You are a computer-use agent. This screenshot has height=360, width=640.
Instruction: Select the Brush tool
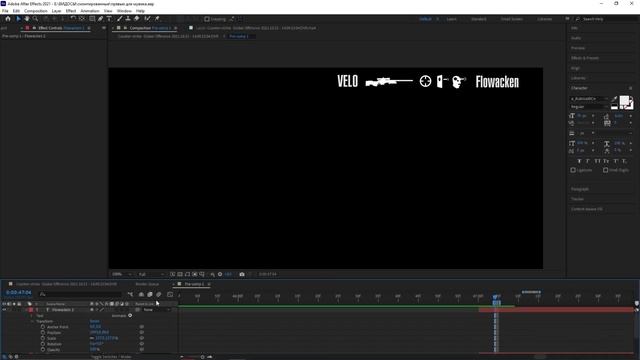click(120, 19)
